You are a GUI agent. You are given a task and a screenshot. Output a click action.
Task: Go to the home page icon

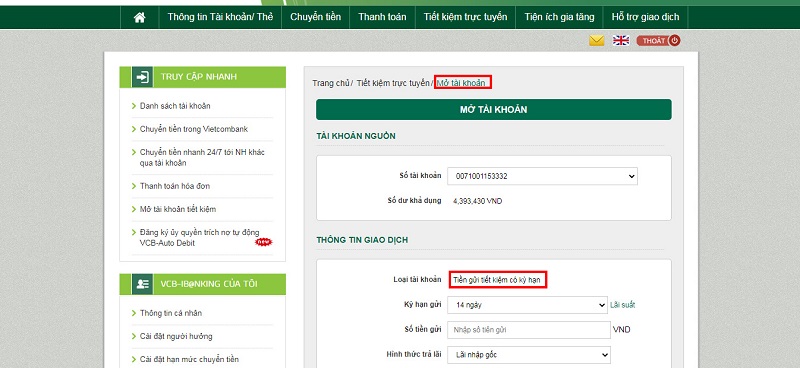tap(139, 17)
